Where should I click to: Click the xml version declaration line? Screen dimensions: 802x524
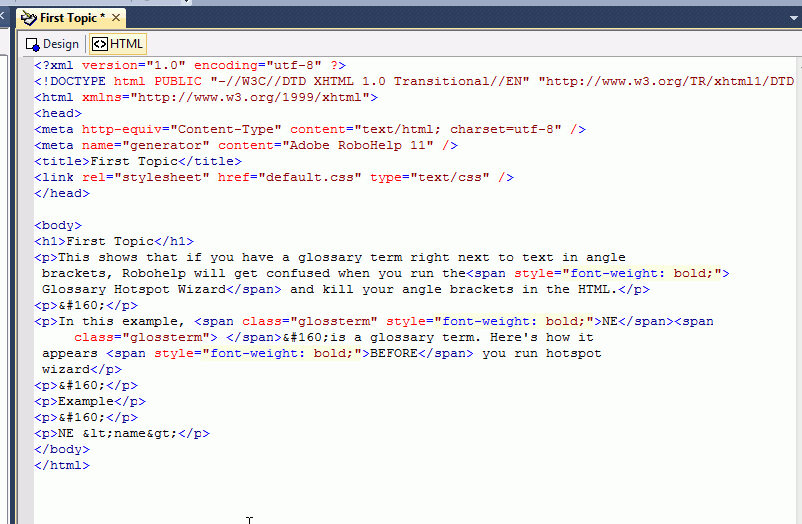(x=190, y=66)
